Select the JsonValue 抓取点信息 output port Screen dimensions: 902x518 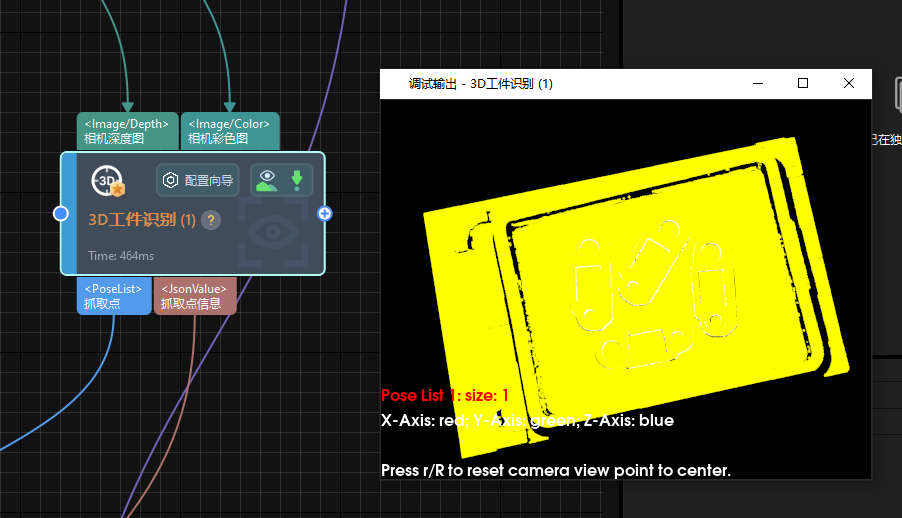195,296
